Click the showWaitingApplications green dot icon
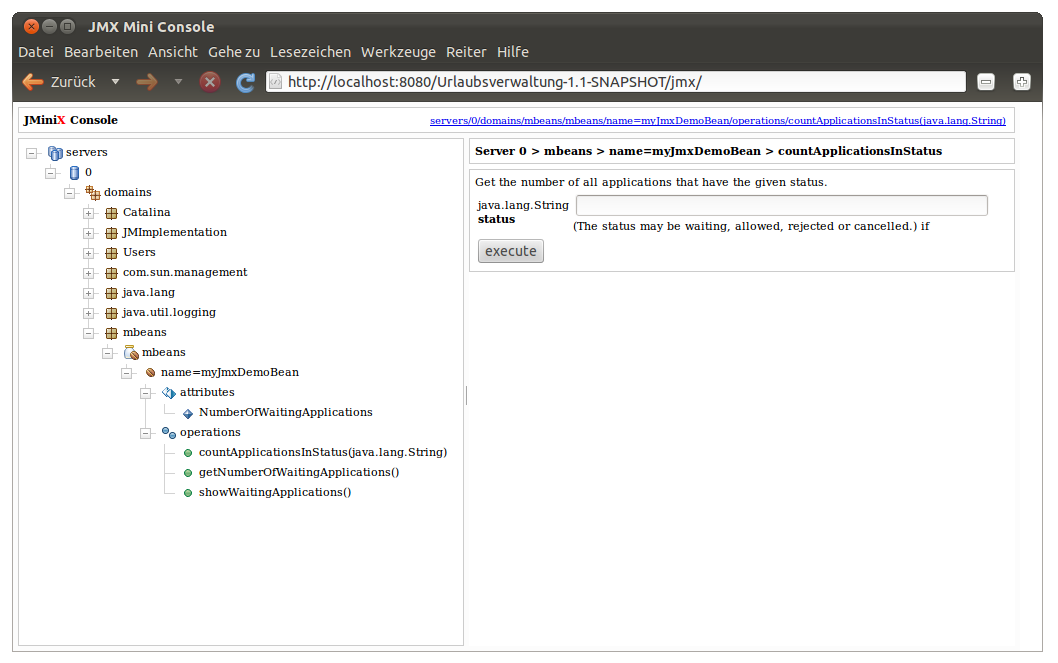 pos(188,493)
